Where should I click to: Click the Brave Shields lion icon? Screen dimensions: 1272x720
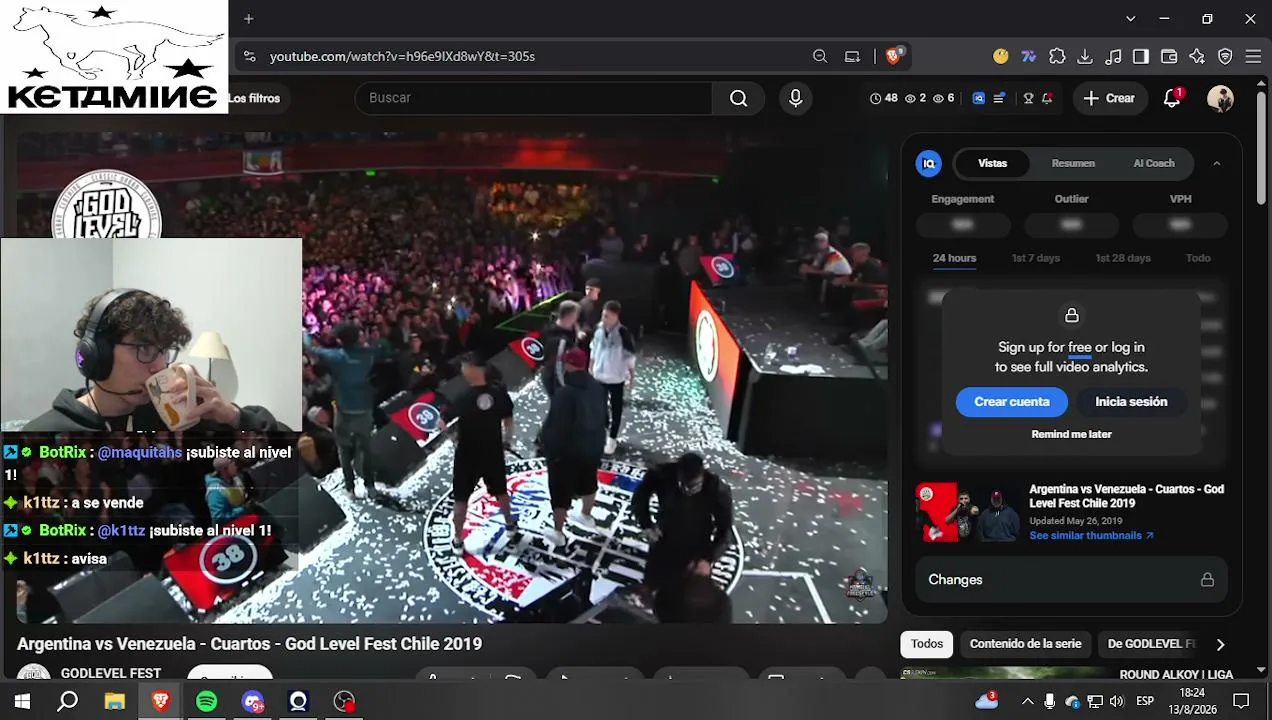point(894,56)
